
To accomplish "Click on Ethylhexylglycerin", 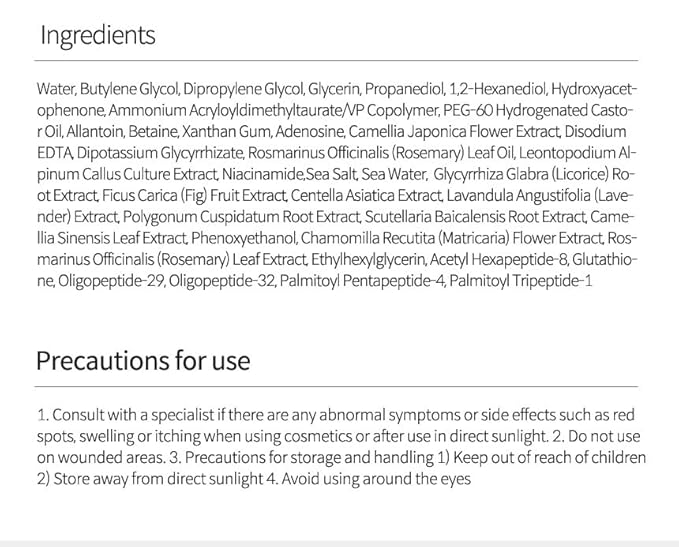I will (358, 259).
